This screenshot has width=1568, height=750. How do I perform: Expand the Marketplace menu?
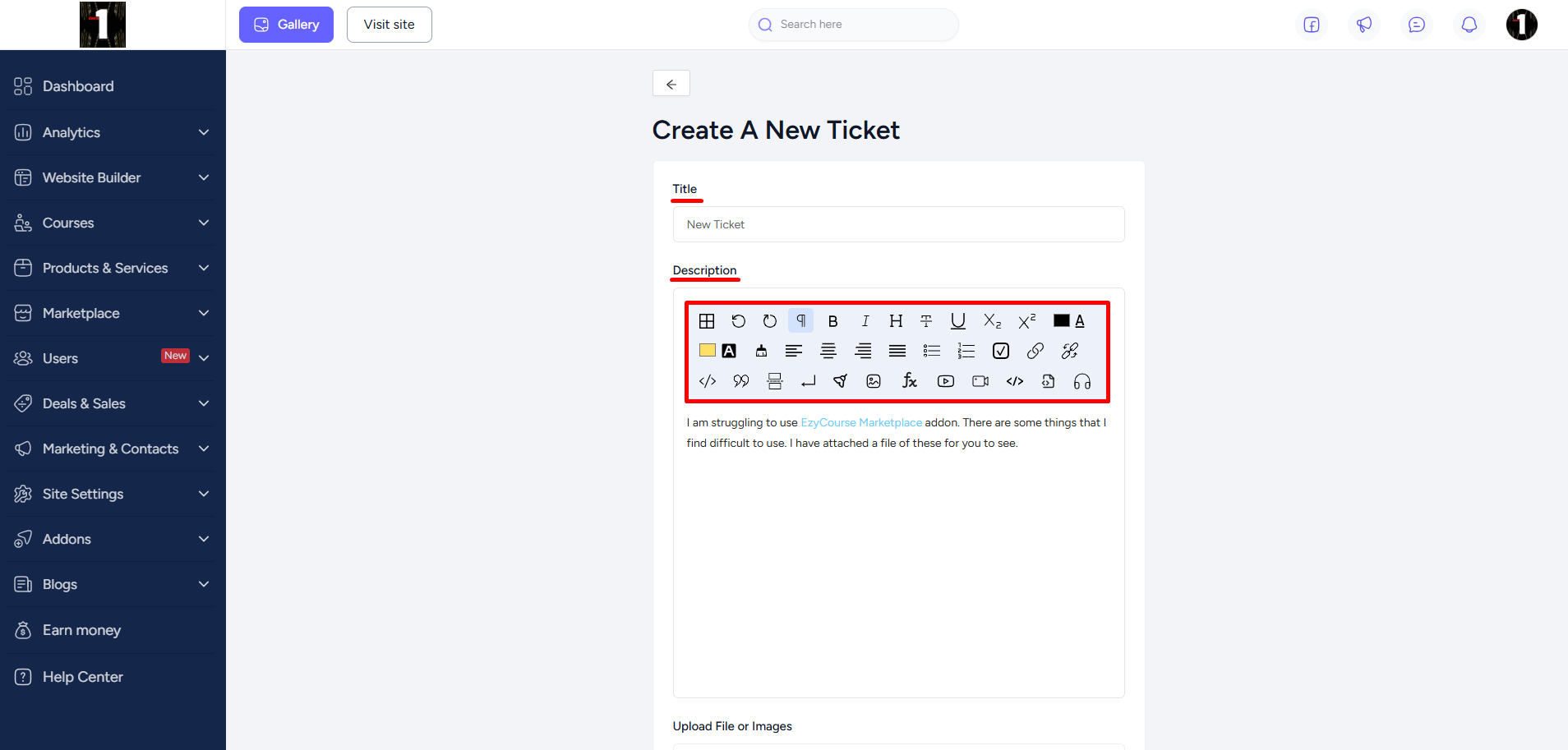click(x=113, y=313)
